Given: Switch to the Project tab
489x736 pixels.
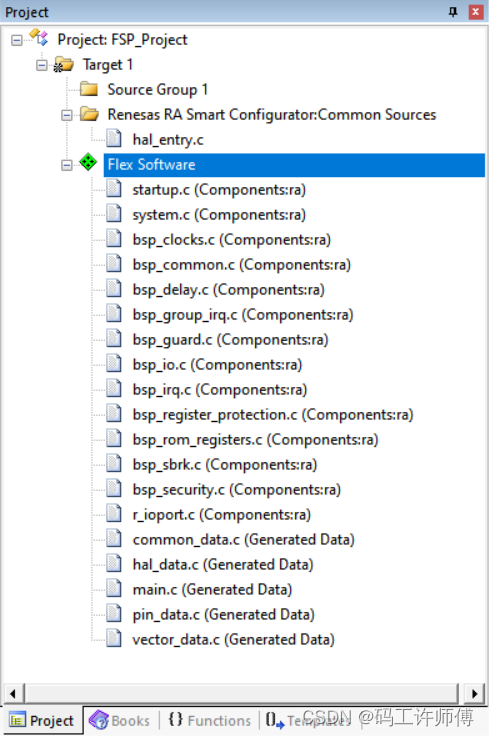Looking at the screenshot, I should (42, 721).
